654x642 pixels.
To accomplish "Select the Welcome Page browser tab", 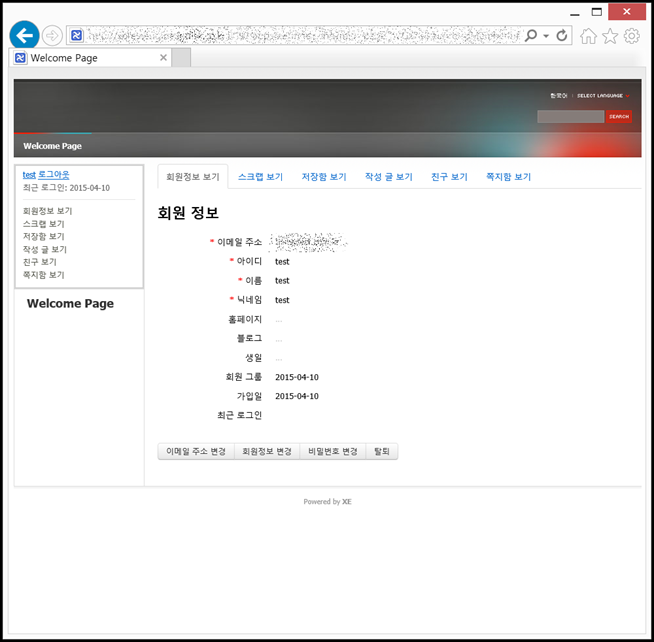I will tap(91, 58).
